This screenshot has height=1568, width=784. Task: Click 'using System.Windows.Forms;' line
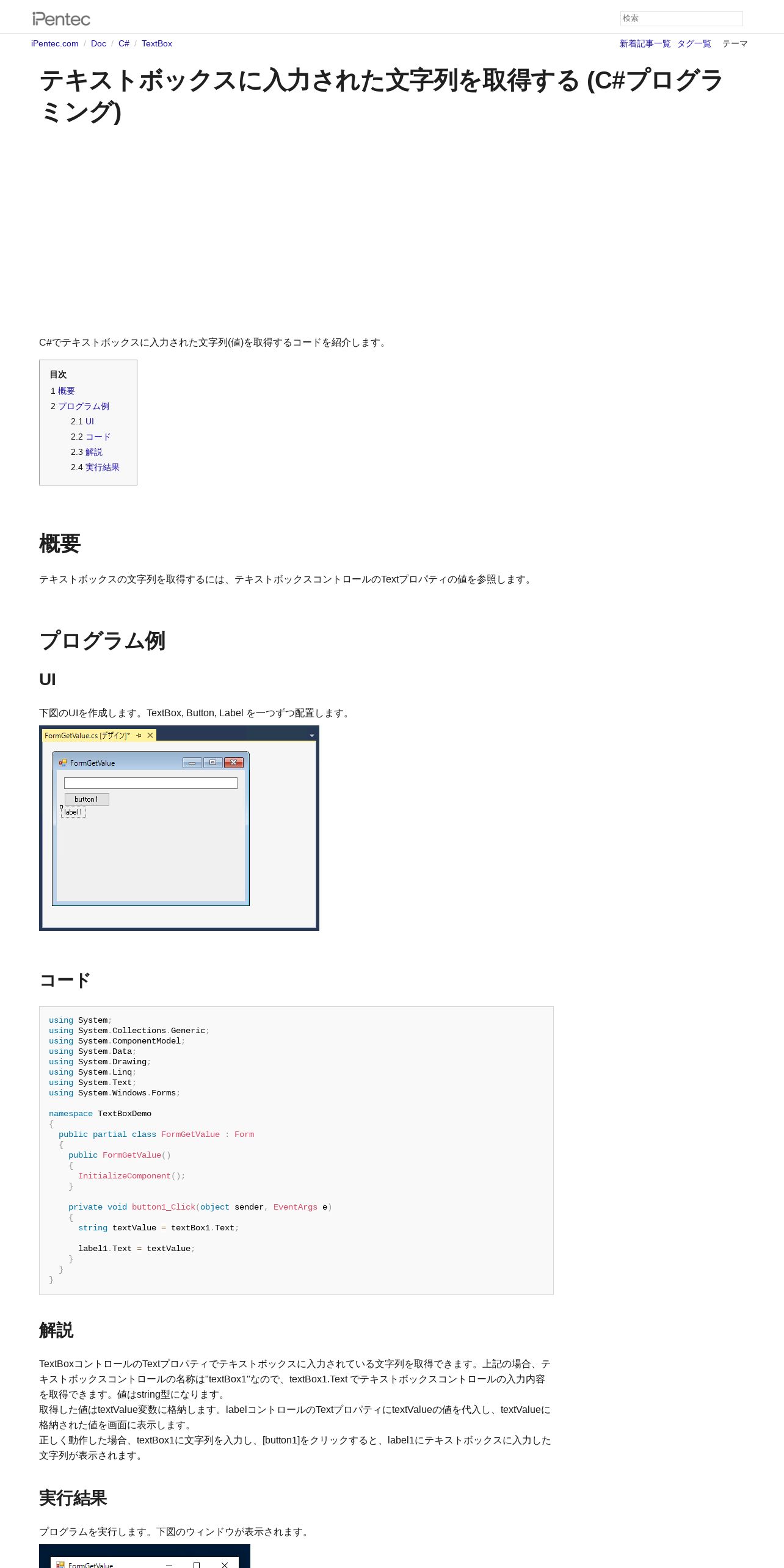coord(115,1093)
